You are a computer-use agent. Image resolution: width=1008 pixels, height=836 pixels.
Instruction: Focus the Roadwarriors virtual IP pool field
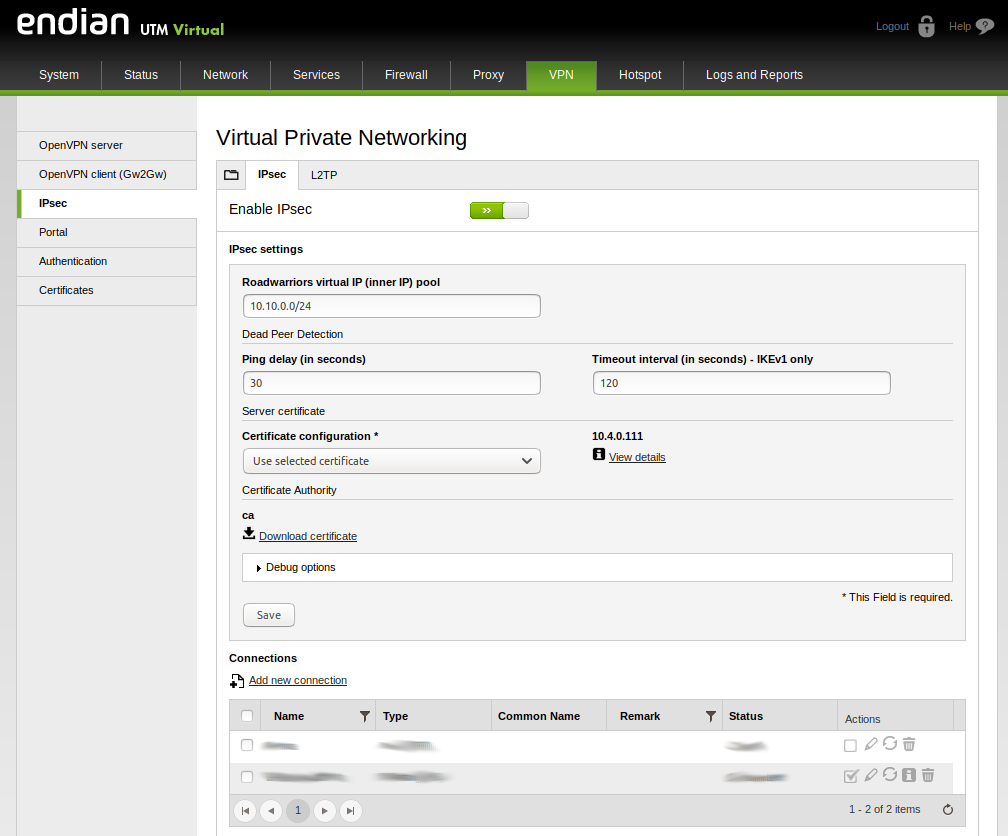392,306
